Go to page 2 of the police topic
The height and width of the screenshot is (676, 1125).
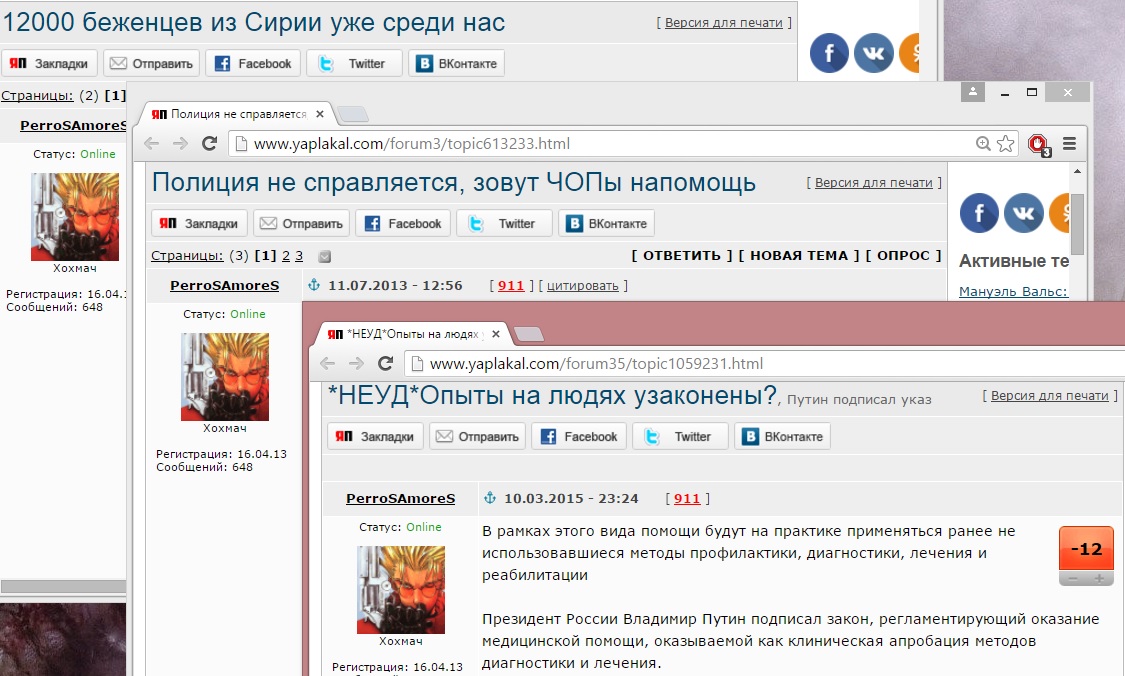285,256
